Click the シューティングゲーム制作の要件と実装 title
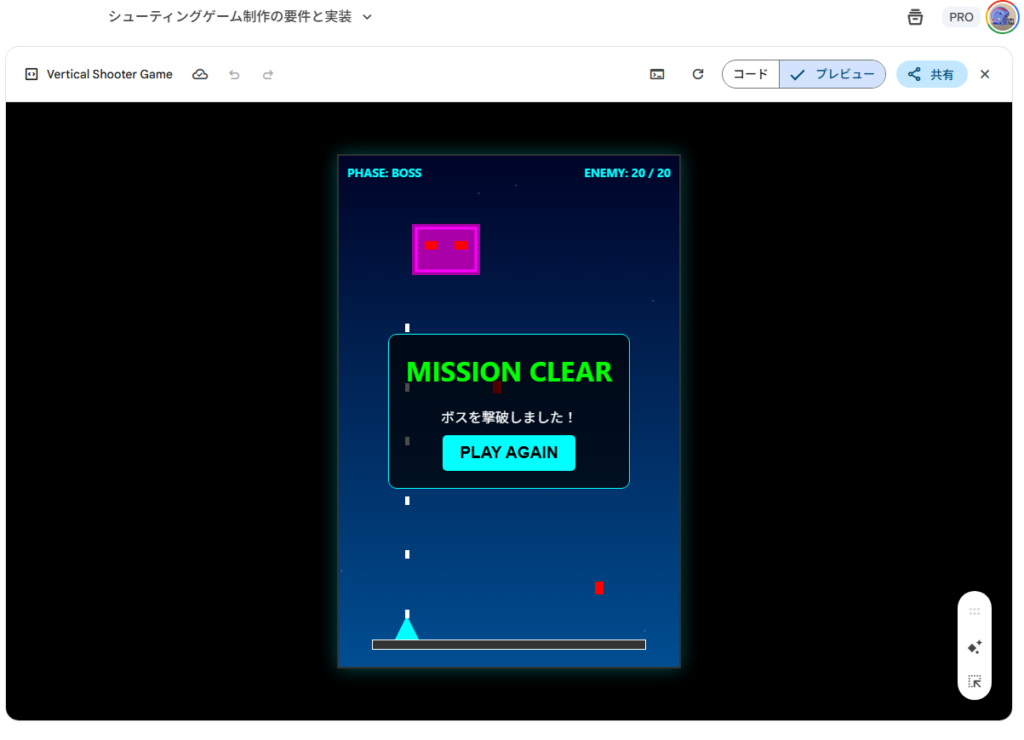This screenshot has width=1024, height=740. (230, 17)
